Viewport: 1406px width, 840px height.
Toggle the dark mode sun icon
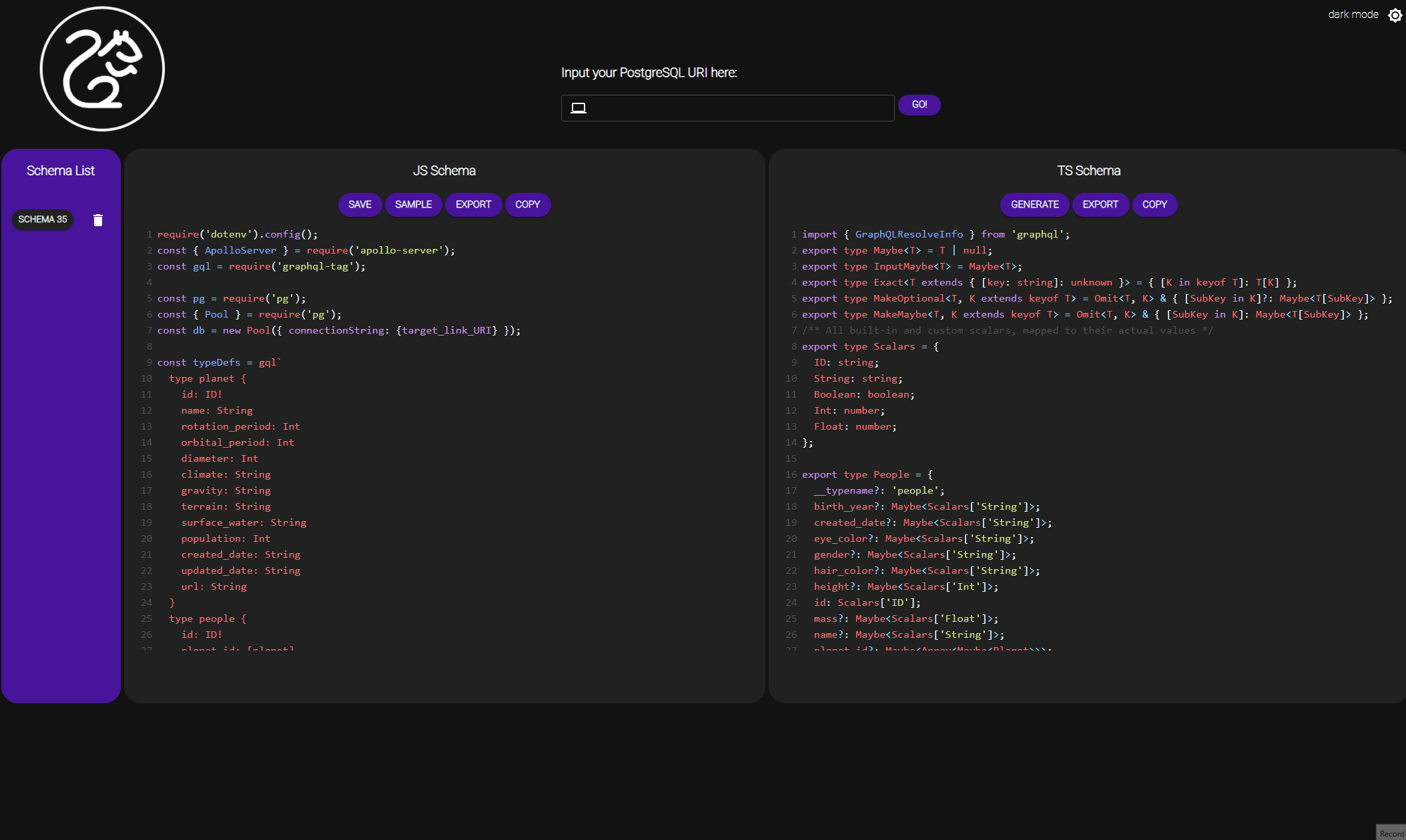pyautogui.click(x=1395, y=15)
